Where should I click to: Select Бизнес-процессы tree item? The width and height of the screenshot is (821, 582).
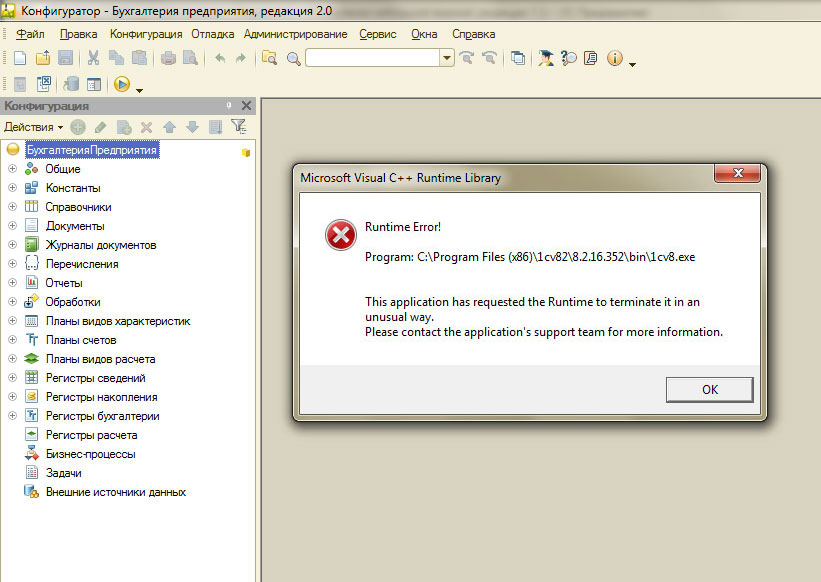point(91,454)
